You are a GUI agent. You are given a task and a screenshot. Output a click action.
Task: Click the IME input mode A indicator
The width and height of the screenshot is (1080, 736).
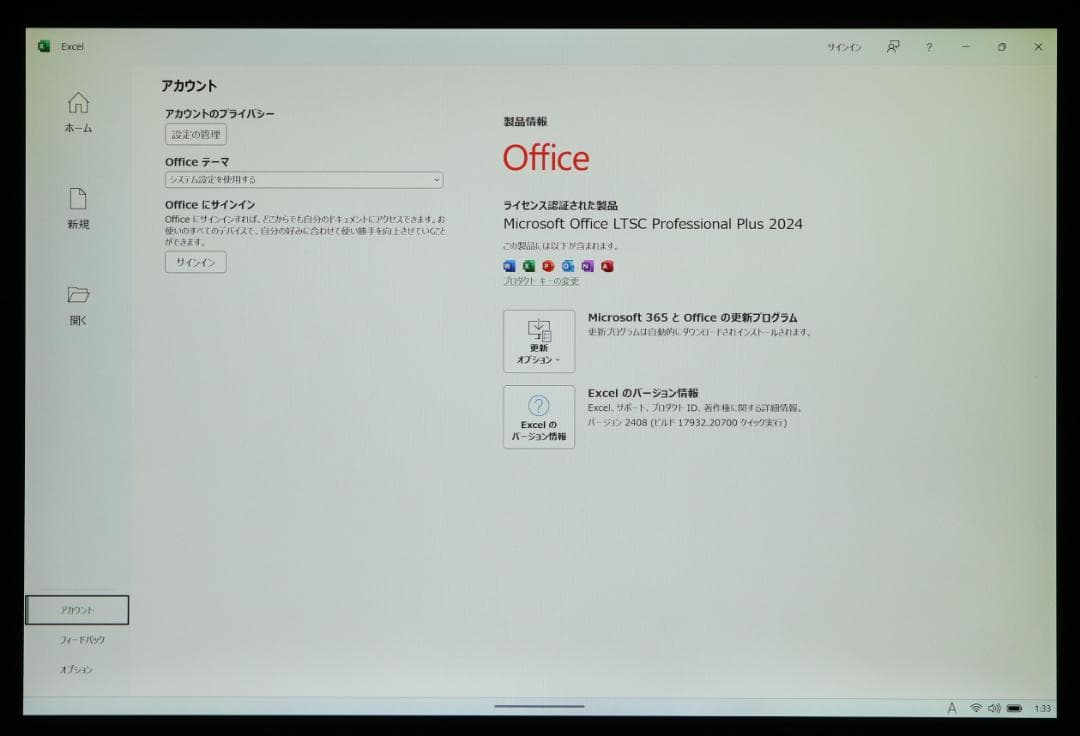click(952, 708)
